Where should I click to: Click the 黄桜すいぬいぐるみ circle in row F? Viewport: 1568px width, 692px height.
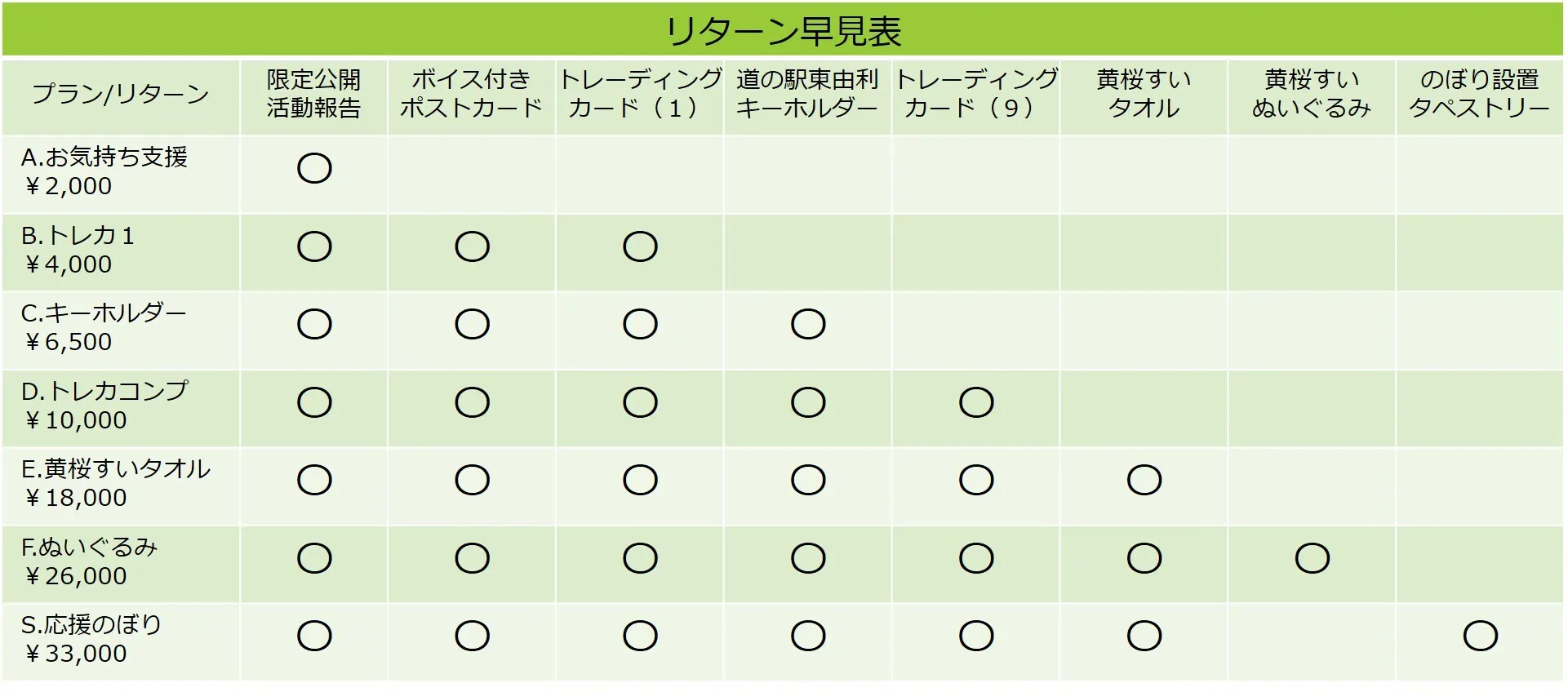[x=1312, y=559]
